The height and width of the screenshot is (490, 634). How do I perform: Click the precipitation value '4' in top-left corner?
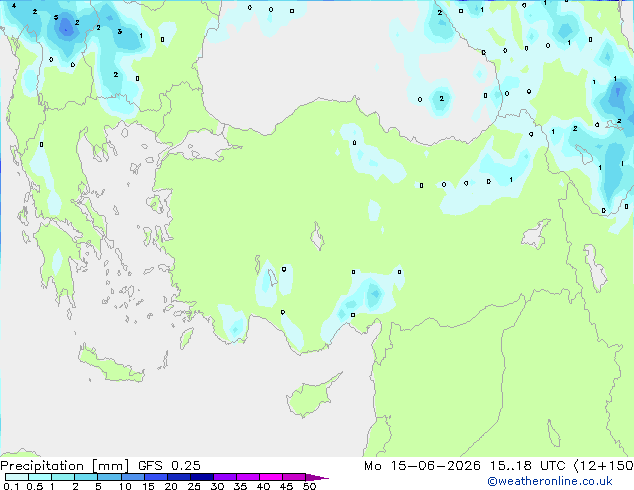tap(14, 6)
